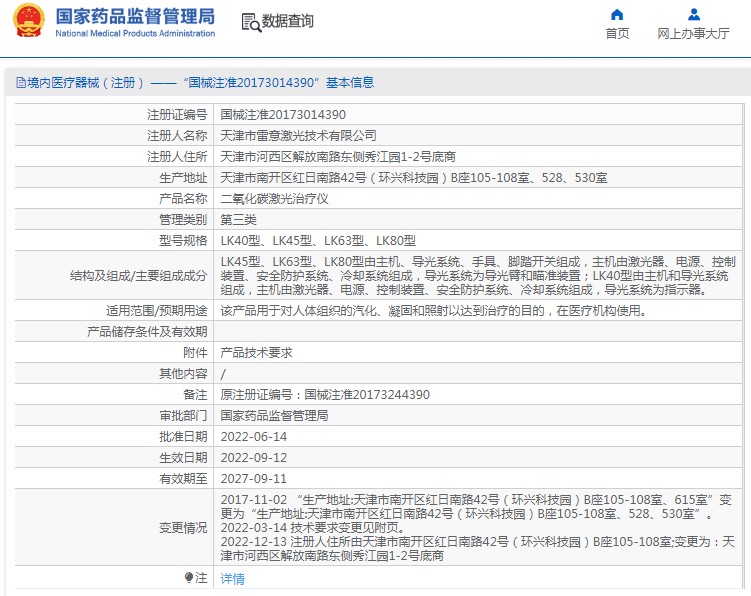The width and height of the screenshot is (751, 596).
Task: Click the 附件 row label
Action: coord(195,353)
